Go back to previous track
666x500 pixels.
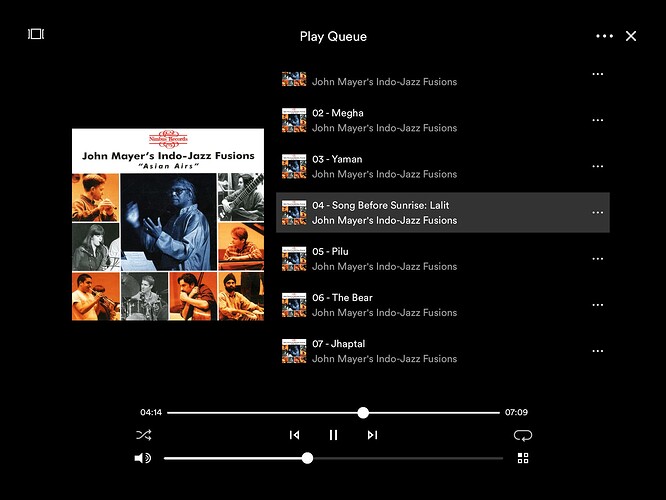[294, 435]
